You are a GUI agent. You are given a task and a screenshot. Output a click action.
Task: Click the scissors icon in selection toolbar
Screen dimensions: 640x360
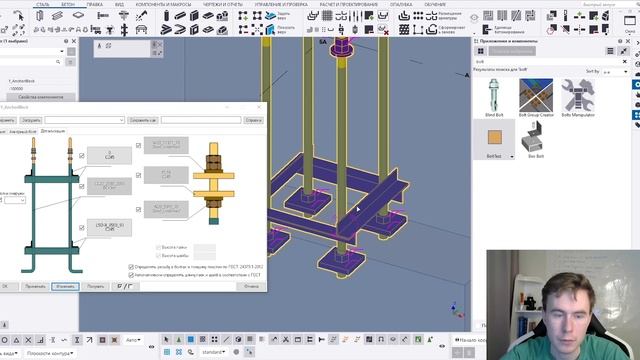click(x=286, y=340)
